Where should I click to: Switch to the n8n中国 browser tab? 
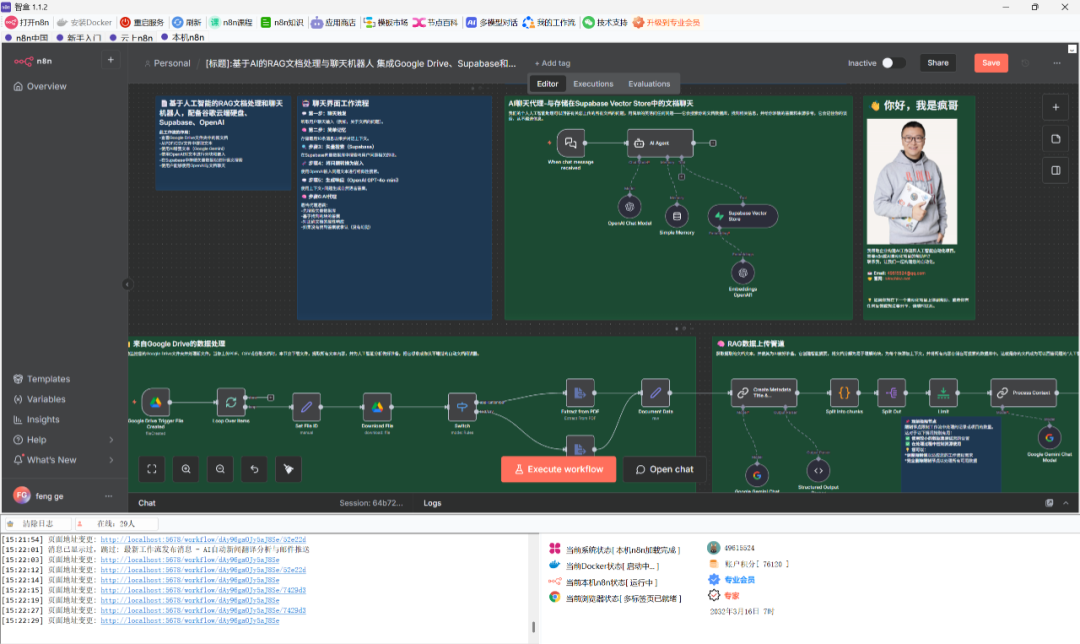[x=27, y=37]
